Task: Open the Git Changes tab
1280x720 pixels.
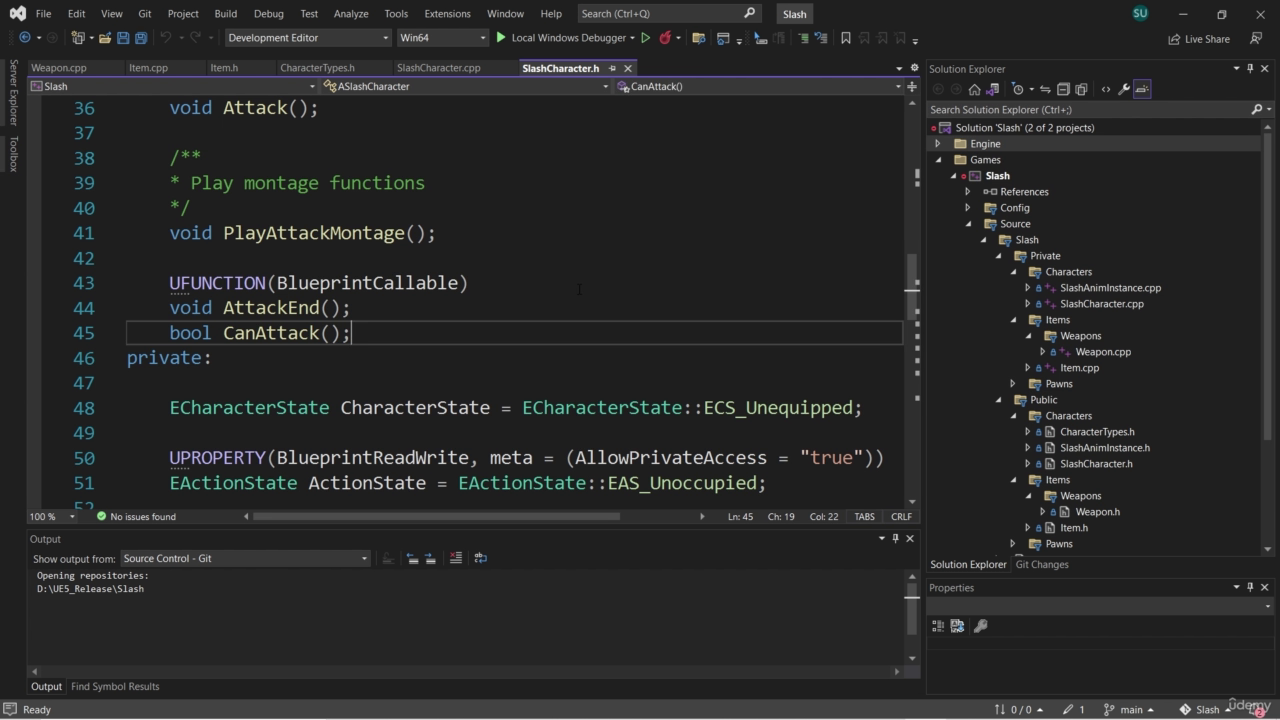Action: coord(1042,564)
